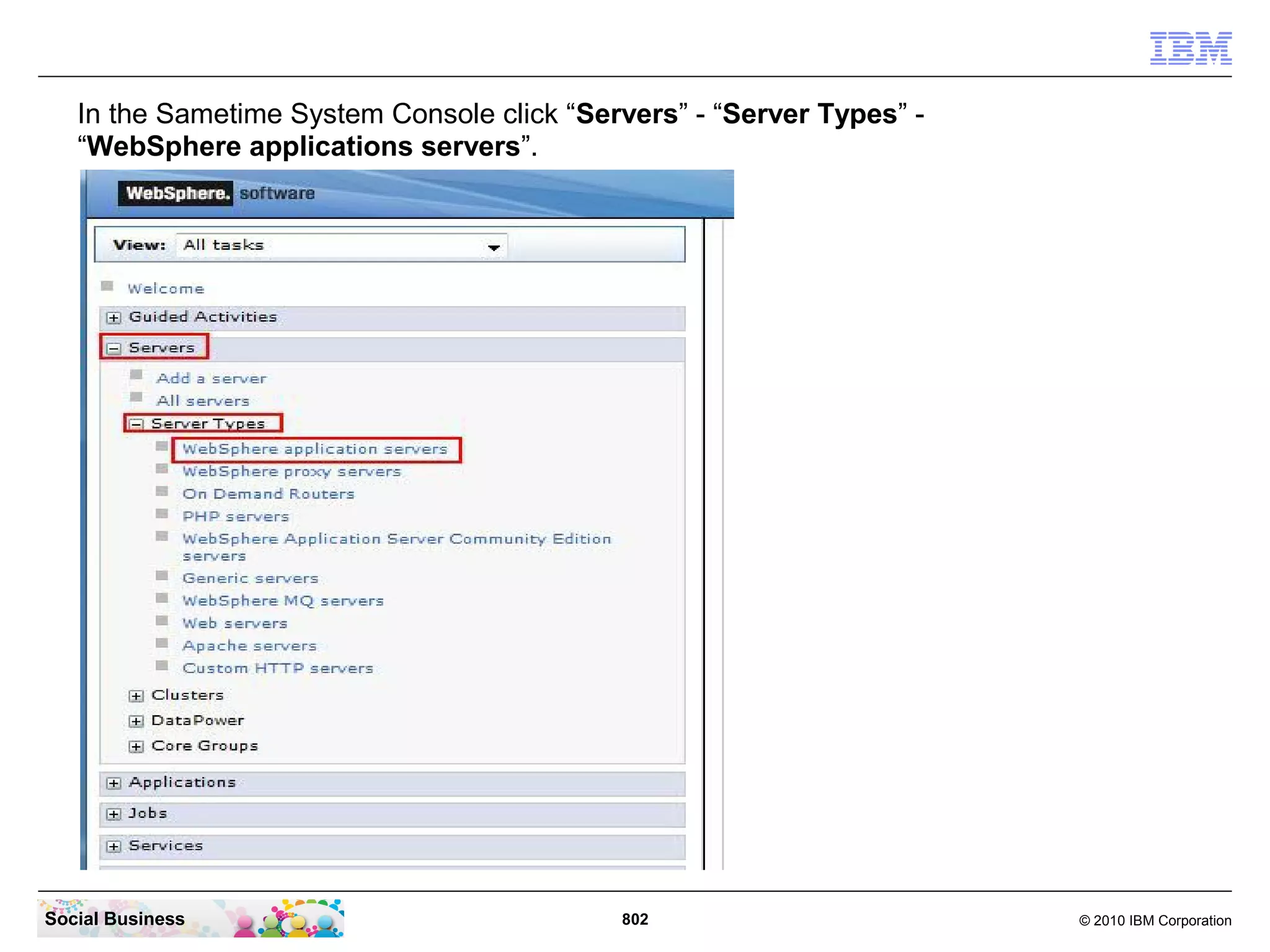This screenshot has height=952, width=1270.
Task: Click the bullet icon beside On Demand Routers
Action: pyautogui.click(x=162, y=491)
